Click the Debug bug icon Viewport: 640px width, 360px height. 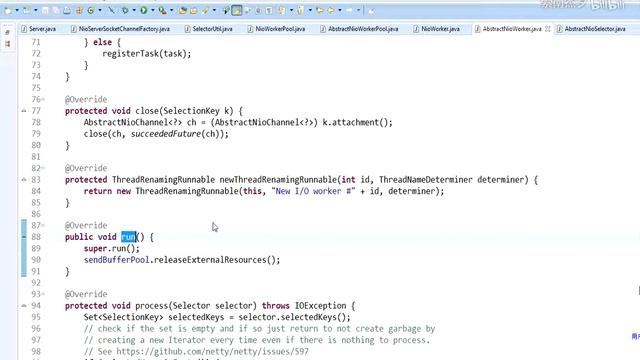click(x=125, y=11)
